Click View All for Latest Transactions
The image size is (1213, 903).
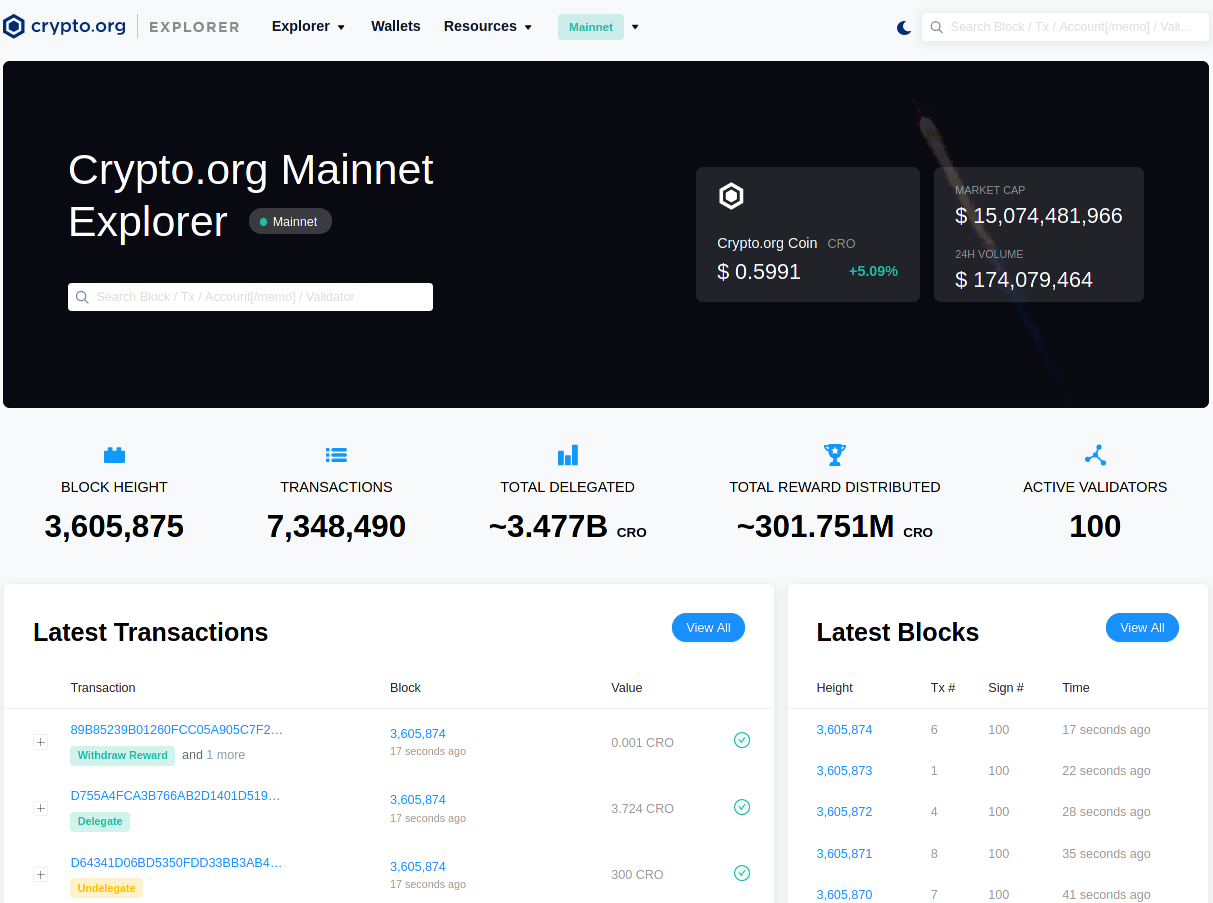708,628
